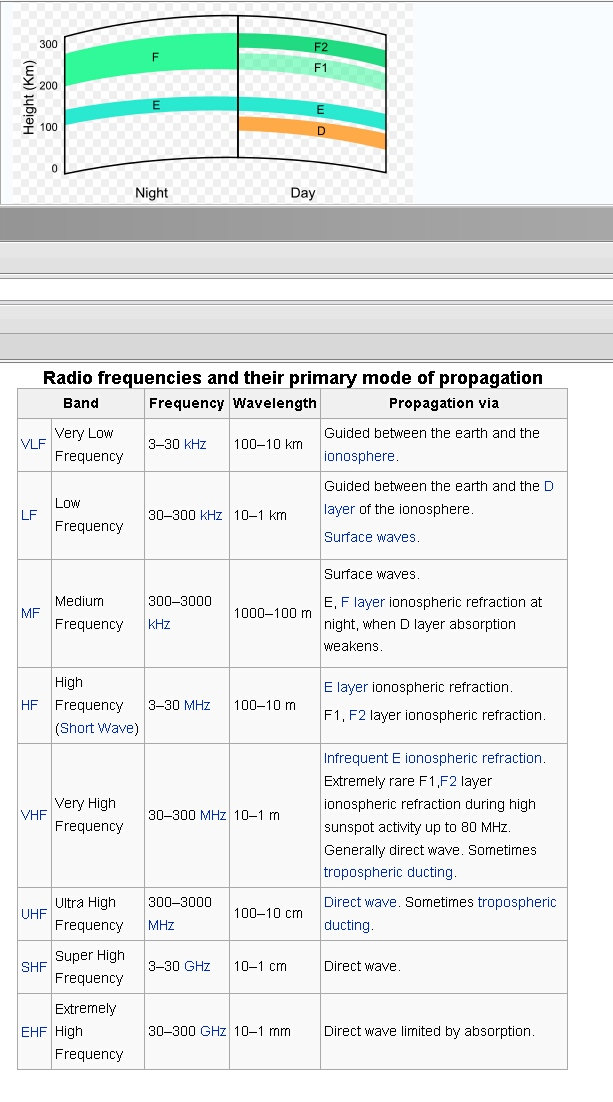This screenshot has width=613, height=1102.
Task: Go to the SHF band link
Action: (33, 967)
